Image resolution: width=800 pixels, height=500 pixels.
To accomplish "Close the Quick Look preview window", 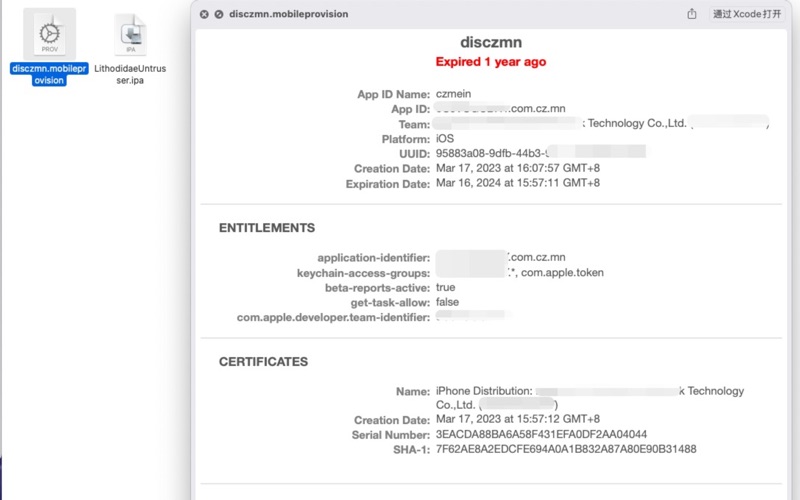I will (204, 14).
